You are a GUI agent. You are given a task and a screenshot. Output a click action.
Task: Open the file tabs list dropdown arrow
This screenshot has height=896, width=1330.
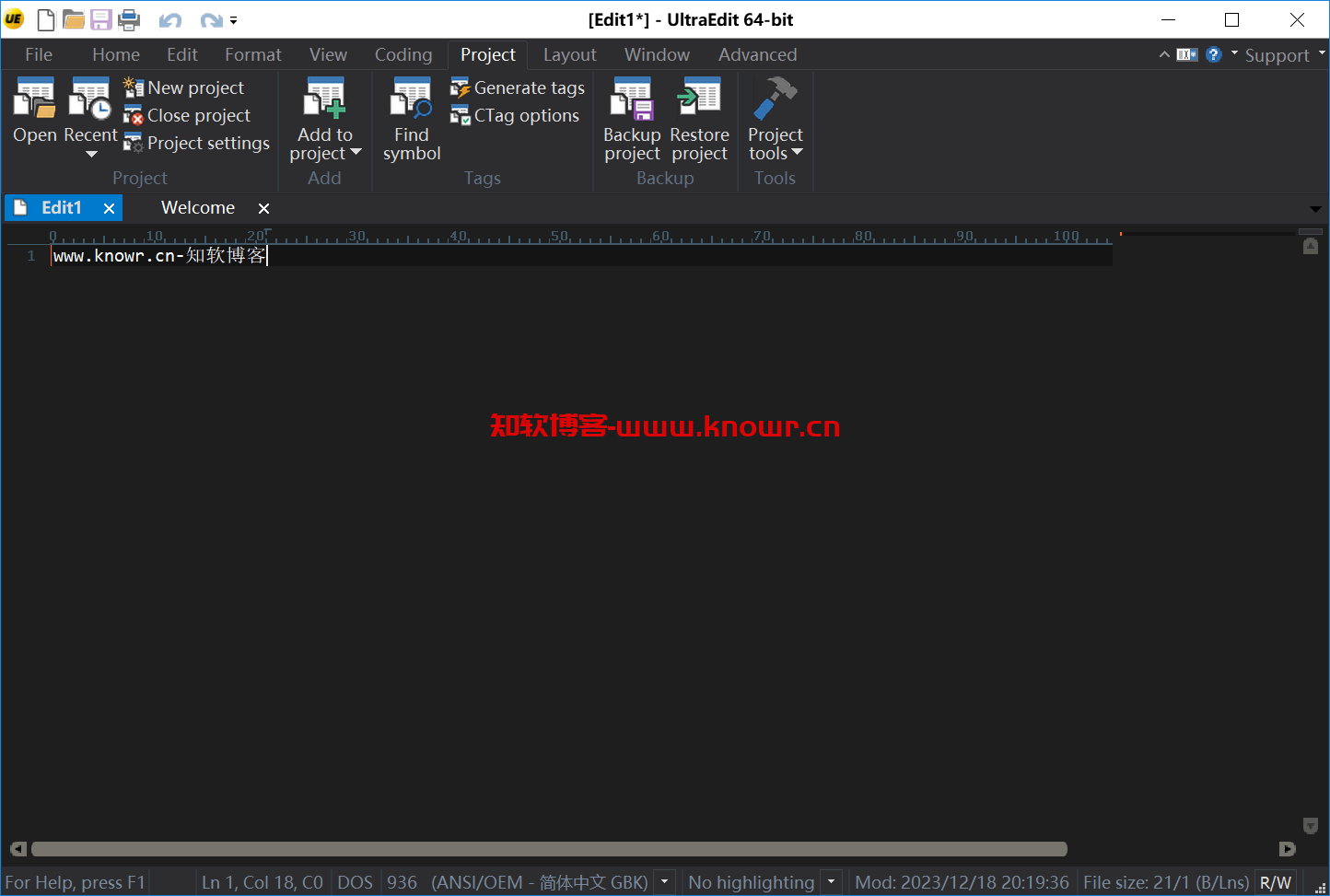click(1314, 209)
